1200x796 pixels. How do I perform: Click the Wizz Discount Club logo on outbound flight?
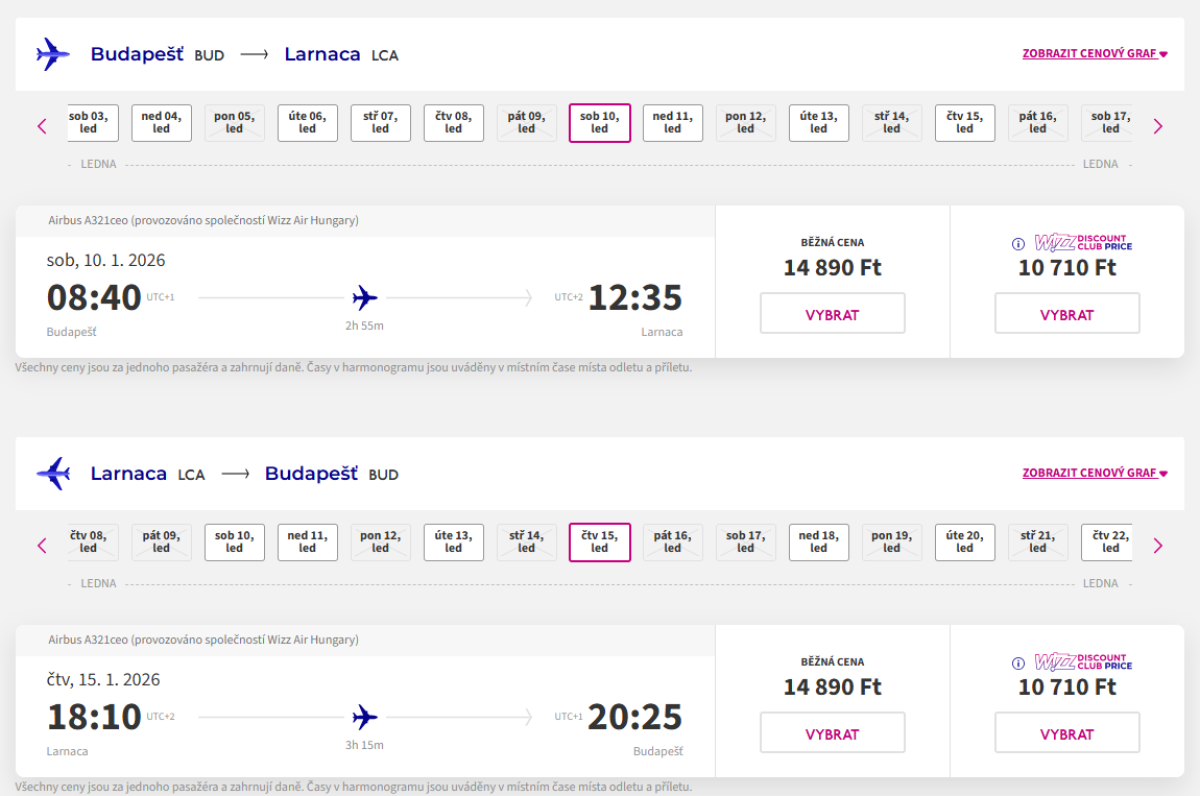coord(1082,243)
